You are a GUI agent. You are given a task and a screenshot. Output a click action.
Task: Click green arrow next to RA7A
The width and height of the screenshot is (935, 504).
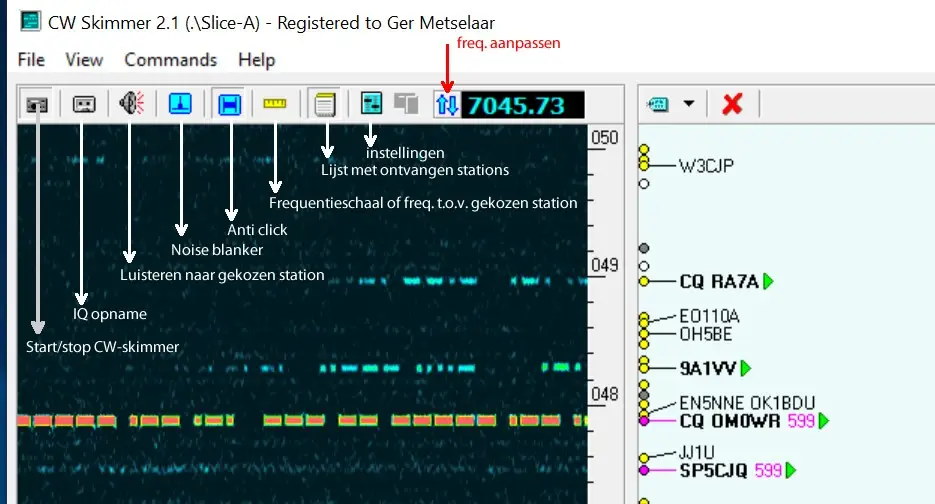pos(768,281)
